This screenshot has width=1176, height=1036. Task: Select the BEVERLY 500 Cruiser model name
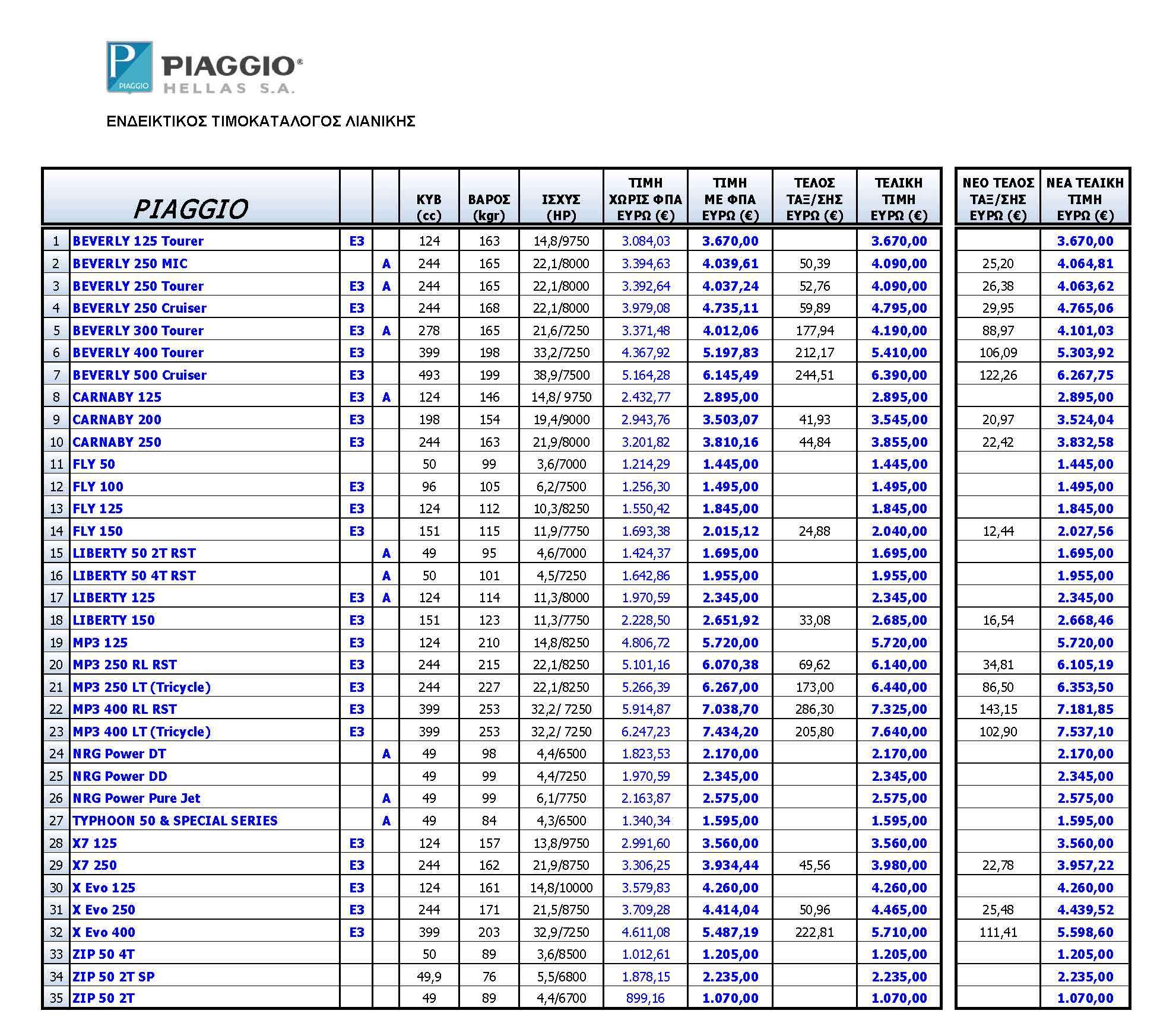140,375
